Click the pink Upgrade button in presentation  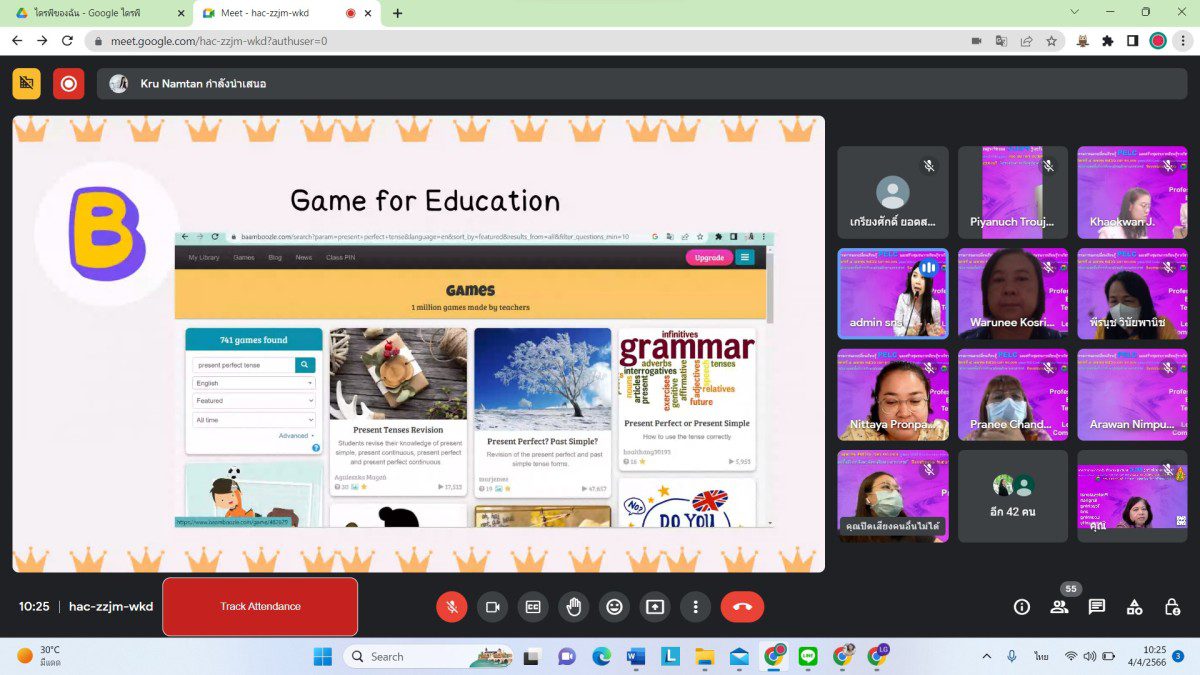tap(709, 257)
